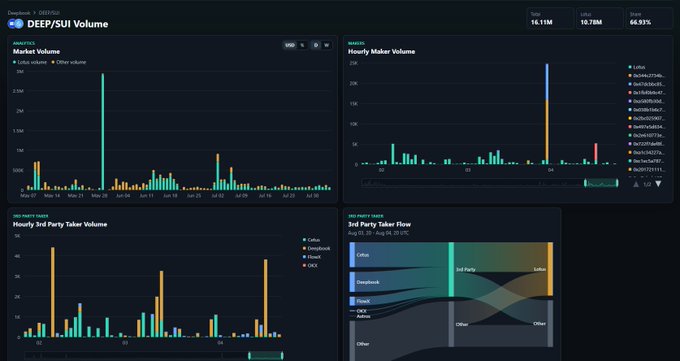Image resolution: width=680 pixels, height=361 pixels.
Task: Click the Lotus destination Sankey node
Action: click(550, 269)
